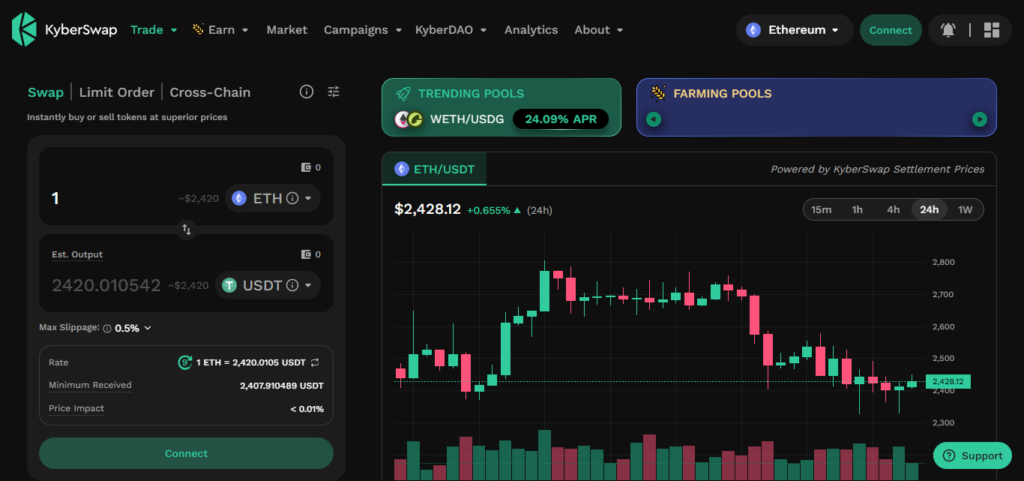Click the ETH logo in ETH/USDT tab
This screenshot has height=481, width=1024.
402,170
